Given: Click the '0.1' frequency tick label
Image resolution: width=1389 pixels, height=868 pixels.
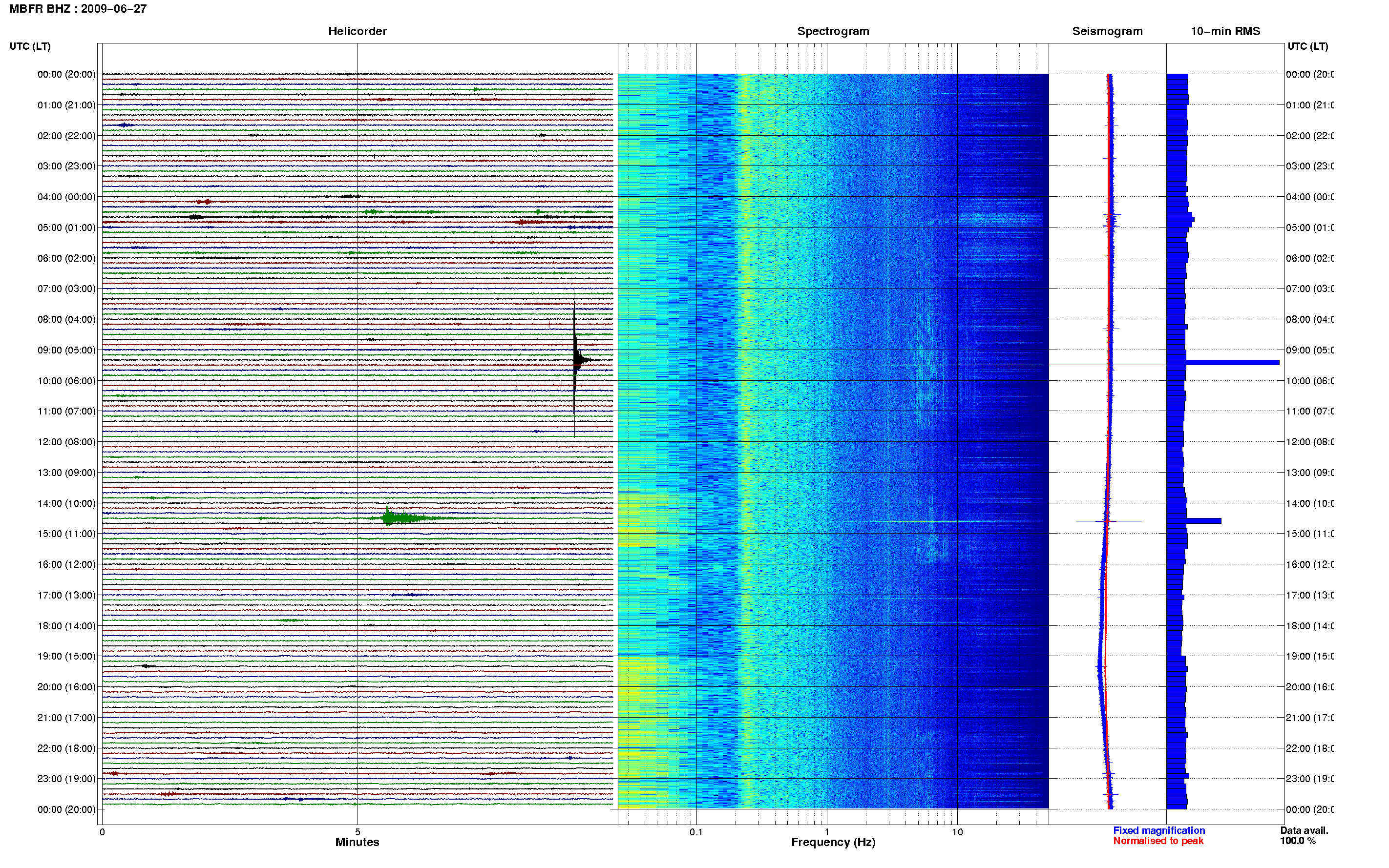Looking at the screenshot, I should 696,832.
